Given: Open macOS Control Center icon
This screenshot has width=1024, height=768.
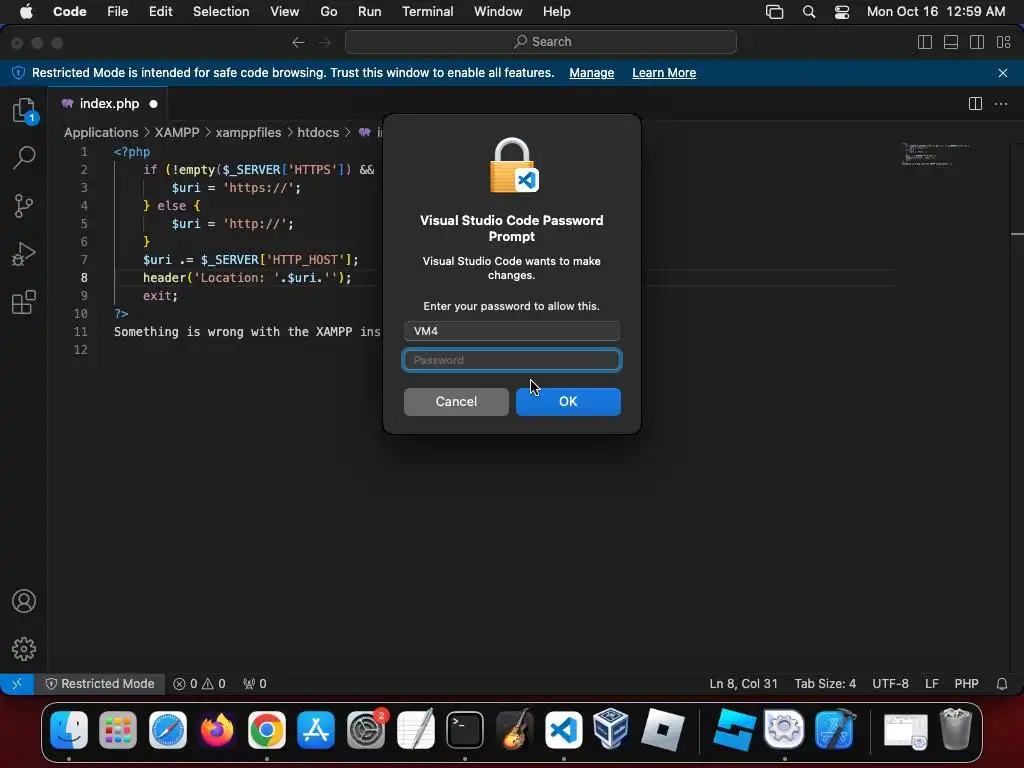Looking at the screenshot, I should pyautogui.click(x=842, y=12).
